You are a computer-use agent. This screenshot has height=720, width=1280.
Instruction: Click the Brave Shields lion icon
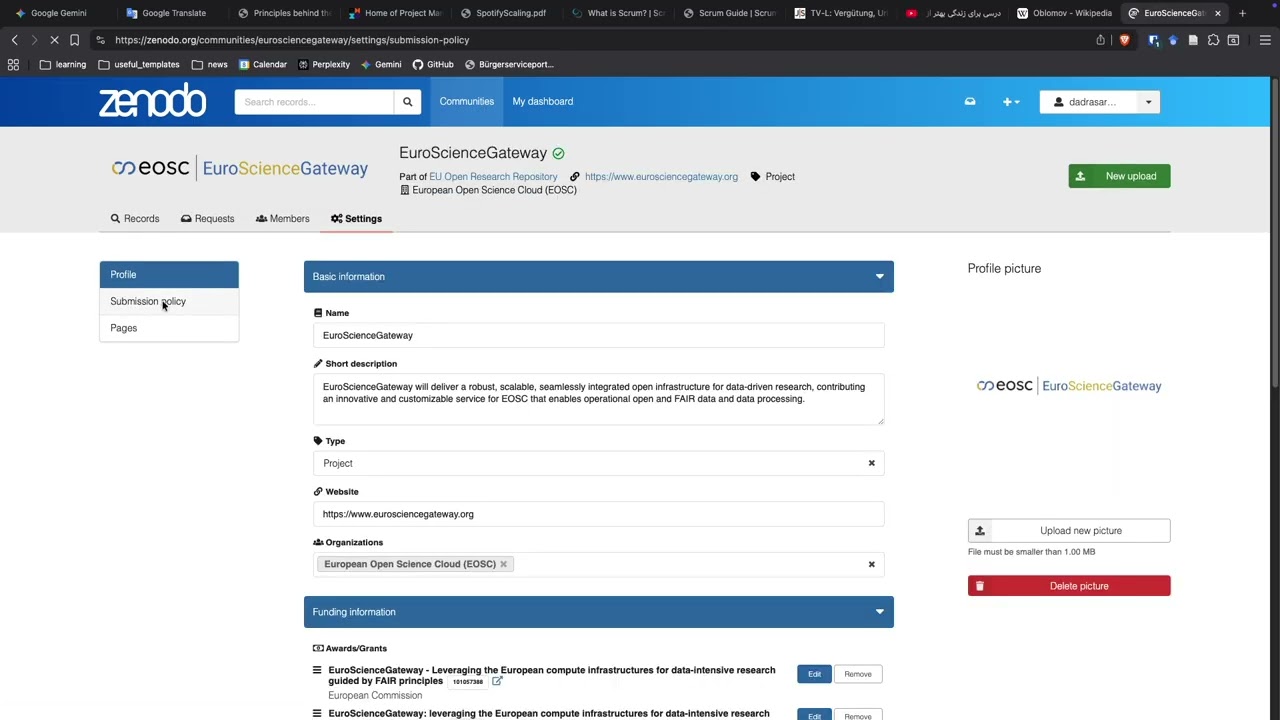pos(1124,40)
